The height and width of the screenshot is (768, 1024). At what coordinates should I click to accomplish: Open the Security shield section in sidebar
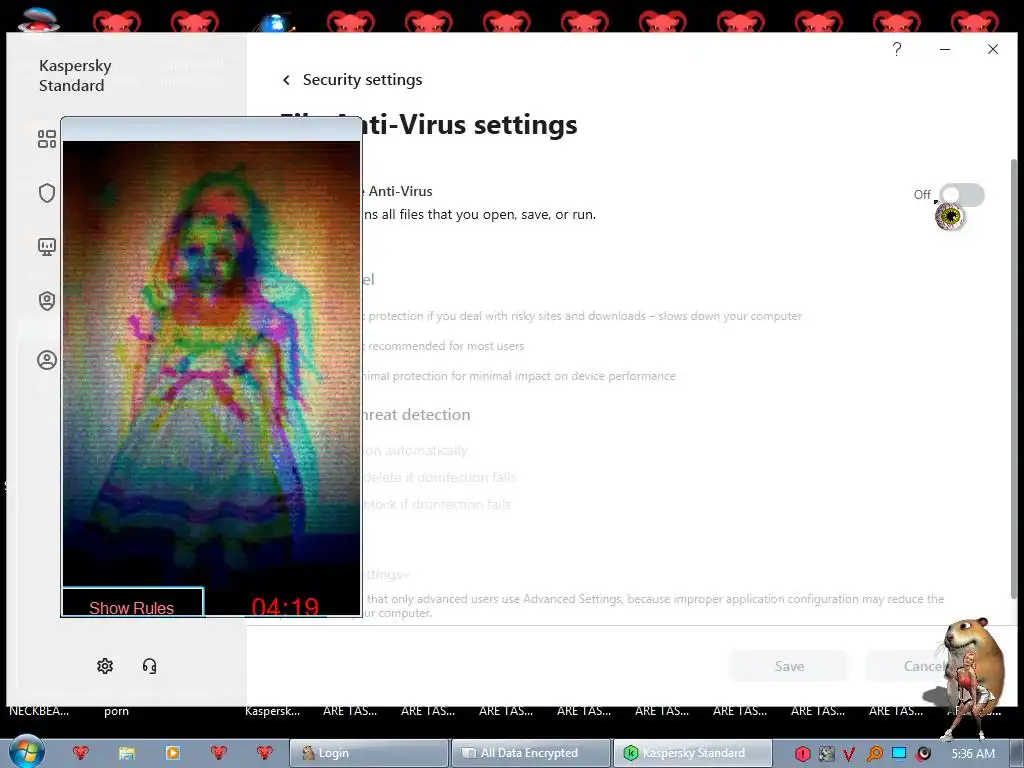[x=46, y=193]
